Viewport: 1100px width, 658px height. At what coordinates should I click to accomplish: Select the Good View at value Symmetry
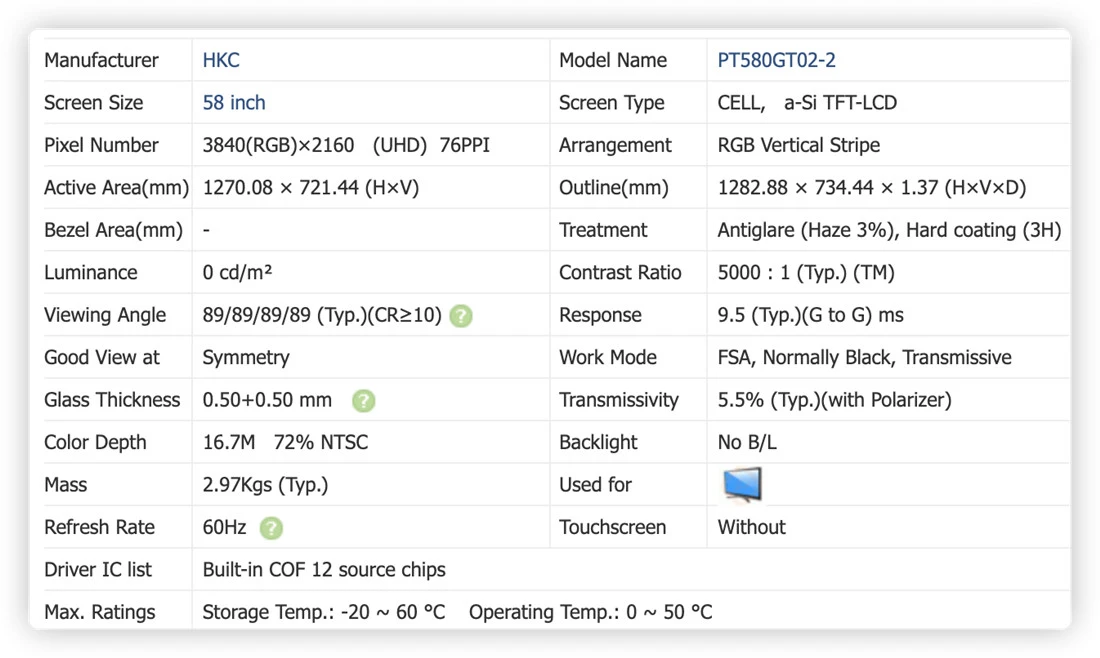(x=246, y=358)
